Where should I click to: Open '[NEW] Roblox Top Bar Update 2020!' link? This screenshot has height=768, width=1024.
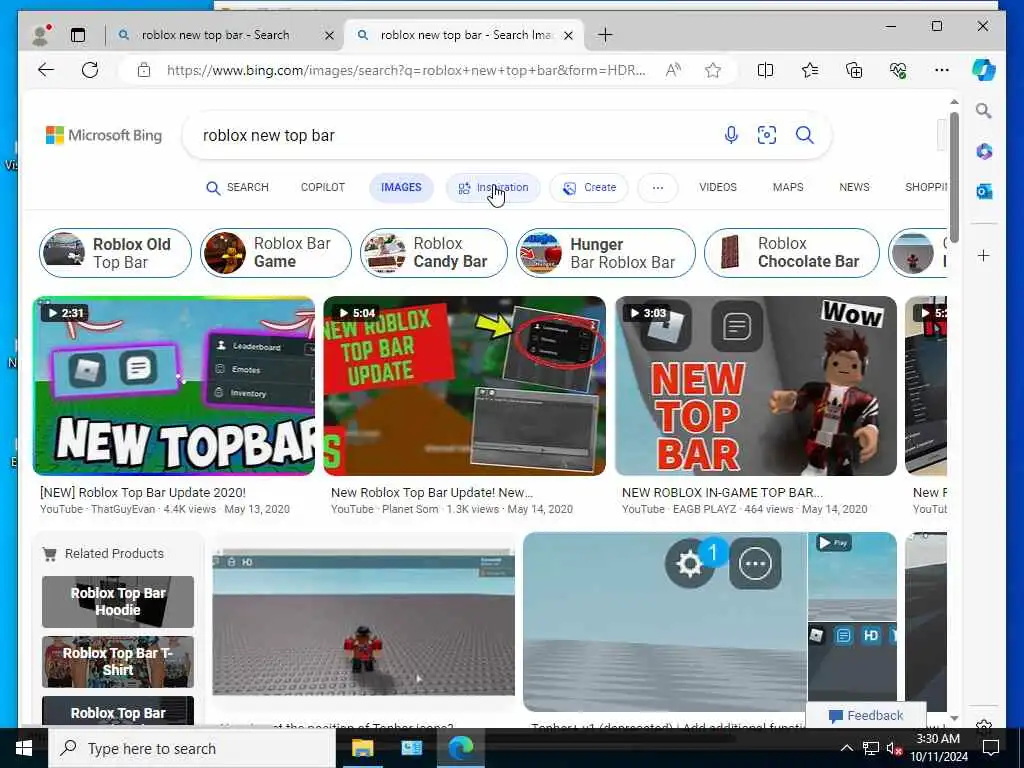pyautogui.click(x=142, y=492)
